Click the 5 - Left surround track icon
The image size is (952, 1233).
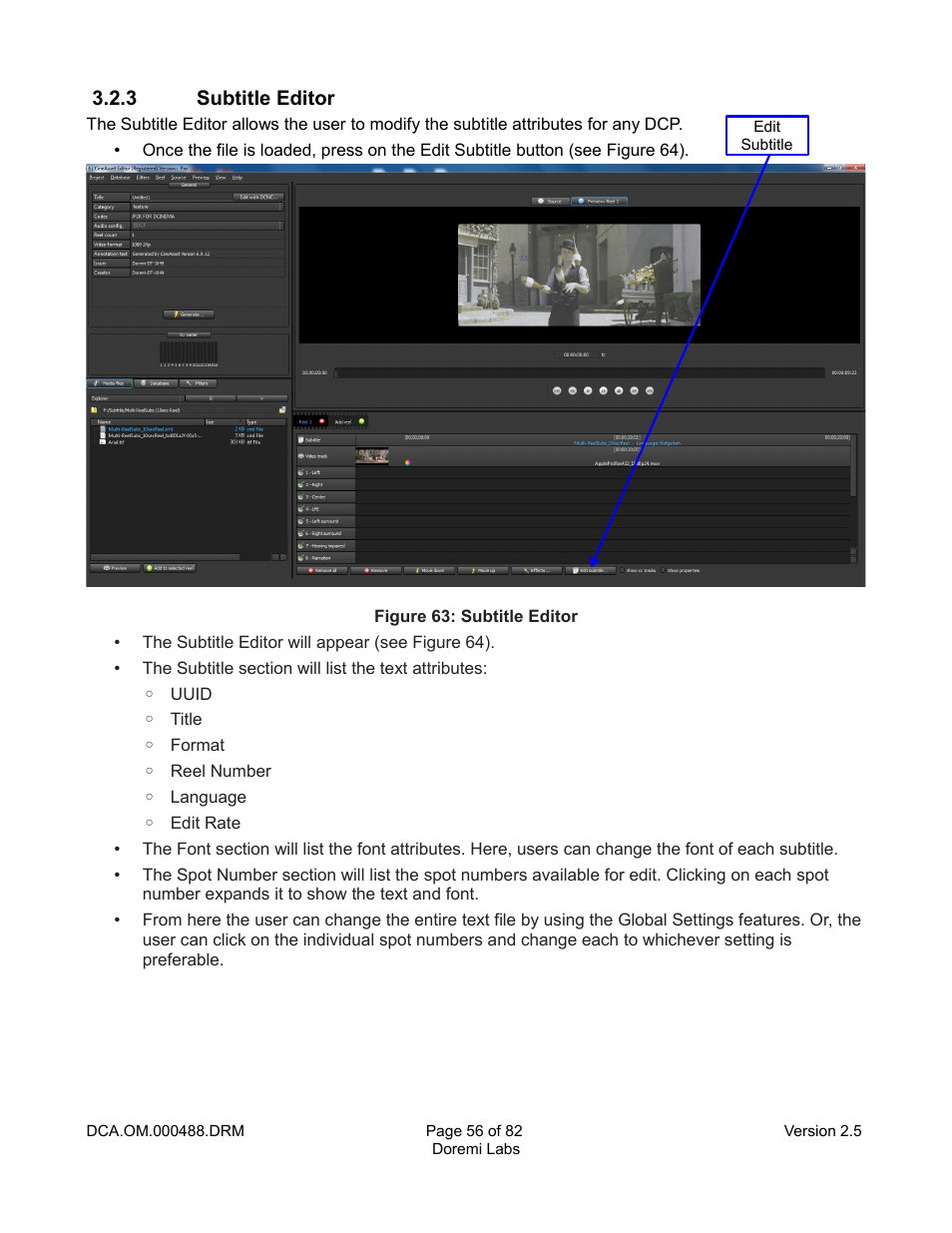pyautogui.click(x=301, y=521)
